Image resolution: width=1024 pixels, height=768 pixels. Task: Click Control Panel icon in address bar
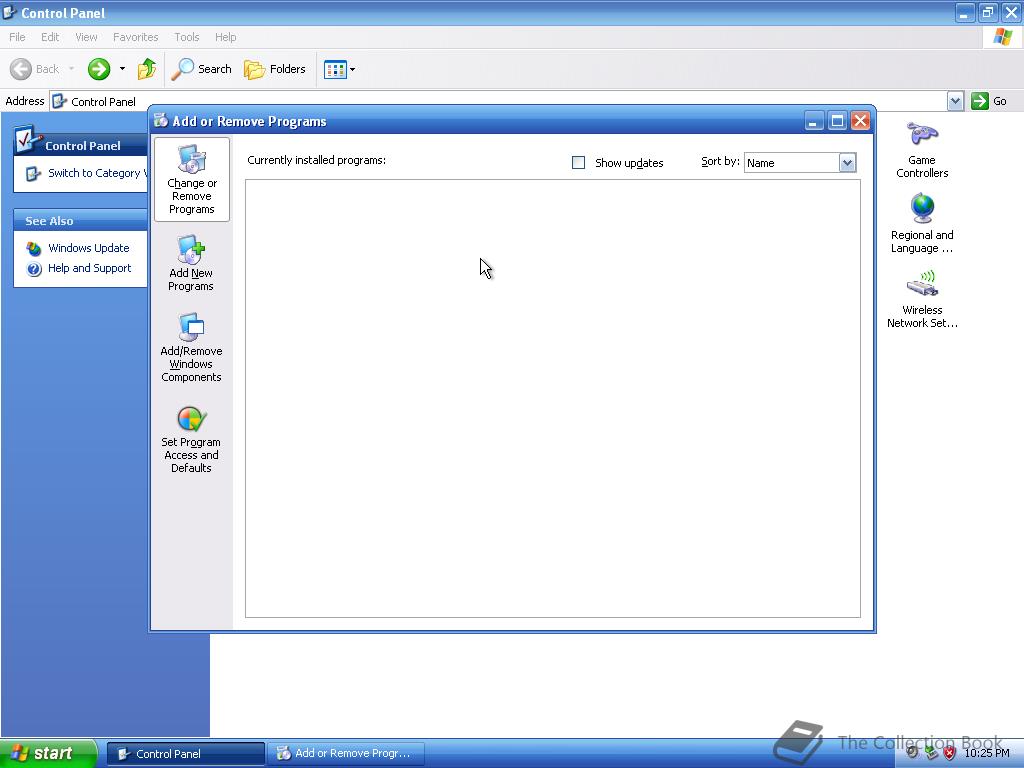60,101
